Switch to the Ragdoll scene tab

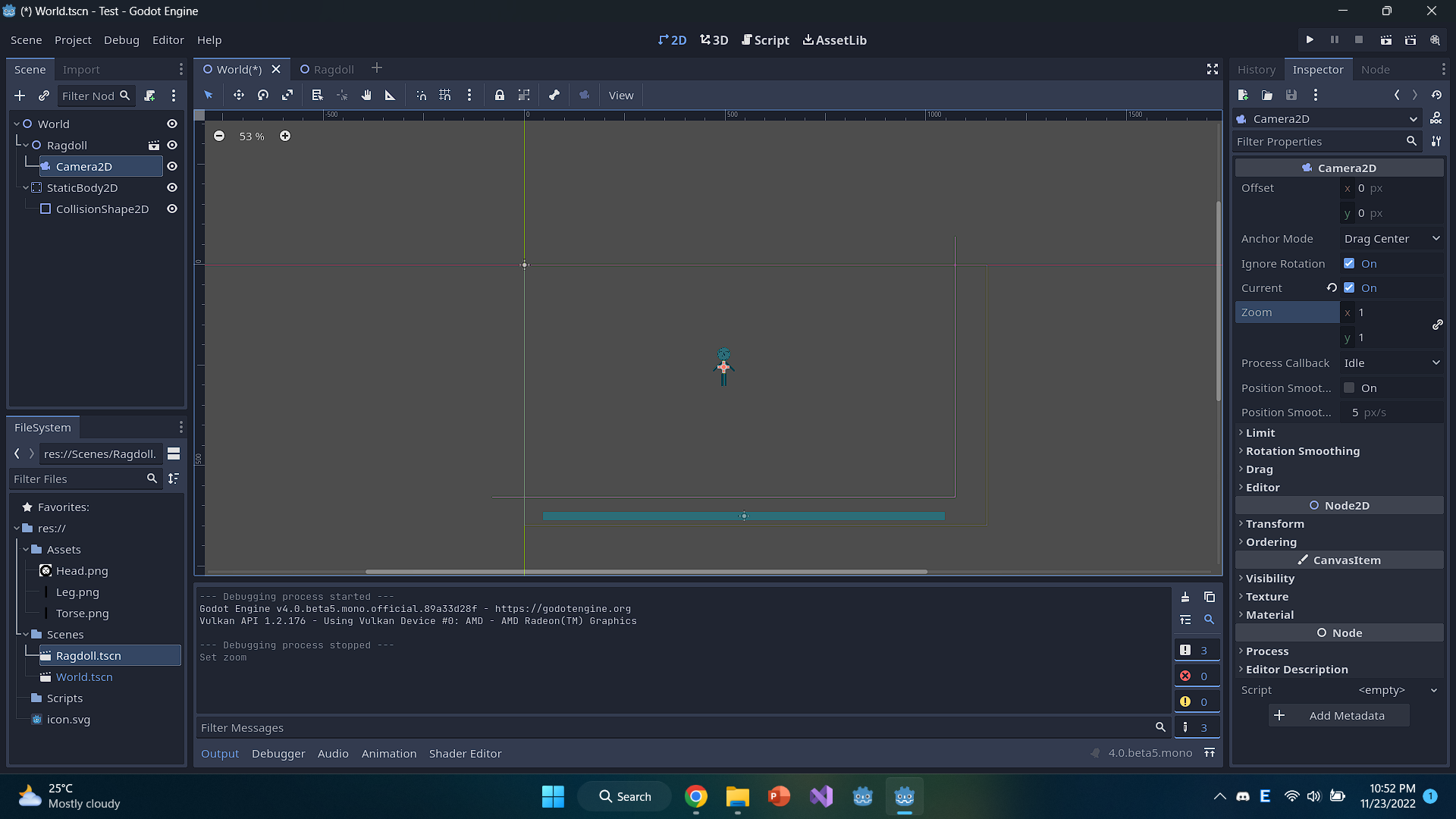tap(327, 70)
